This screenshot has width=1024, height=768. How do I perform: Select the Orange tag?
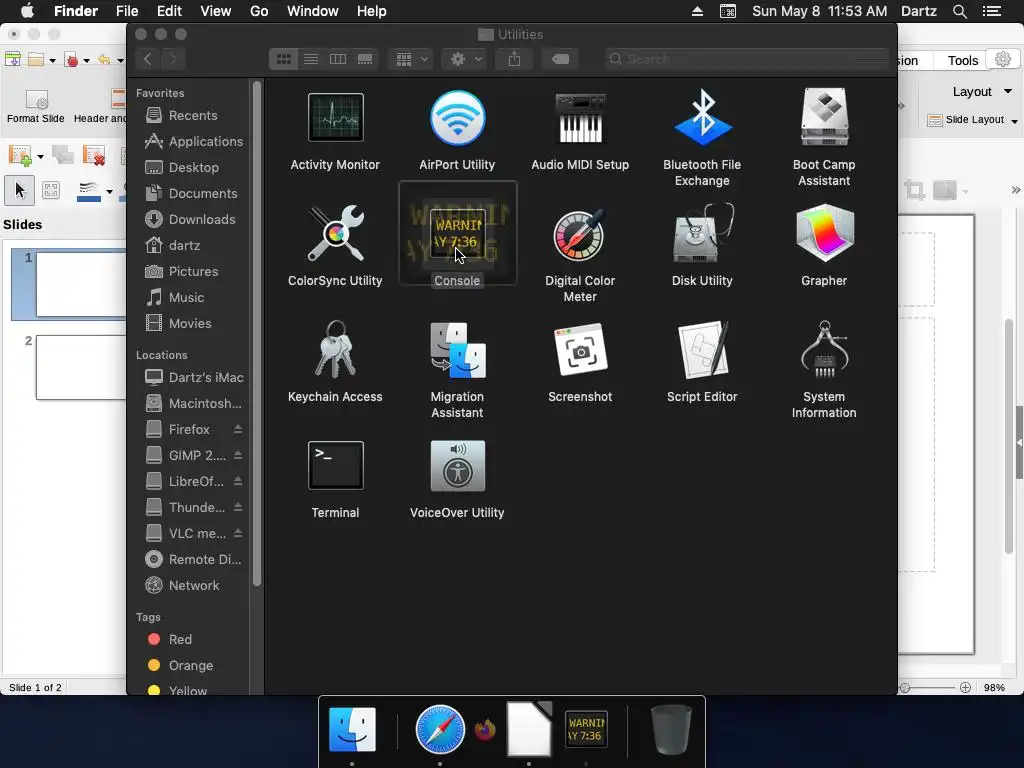point(191,665)
